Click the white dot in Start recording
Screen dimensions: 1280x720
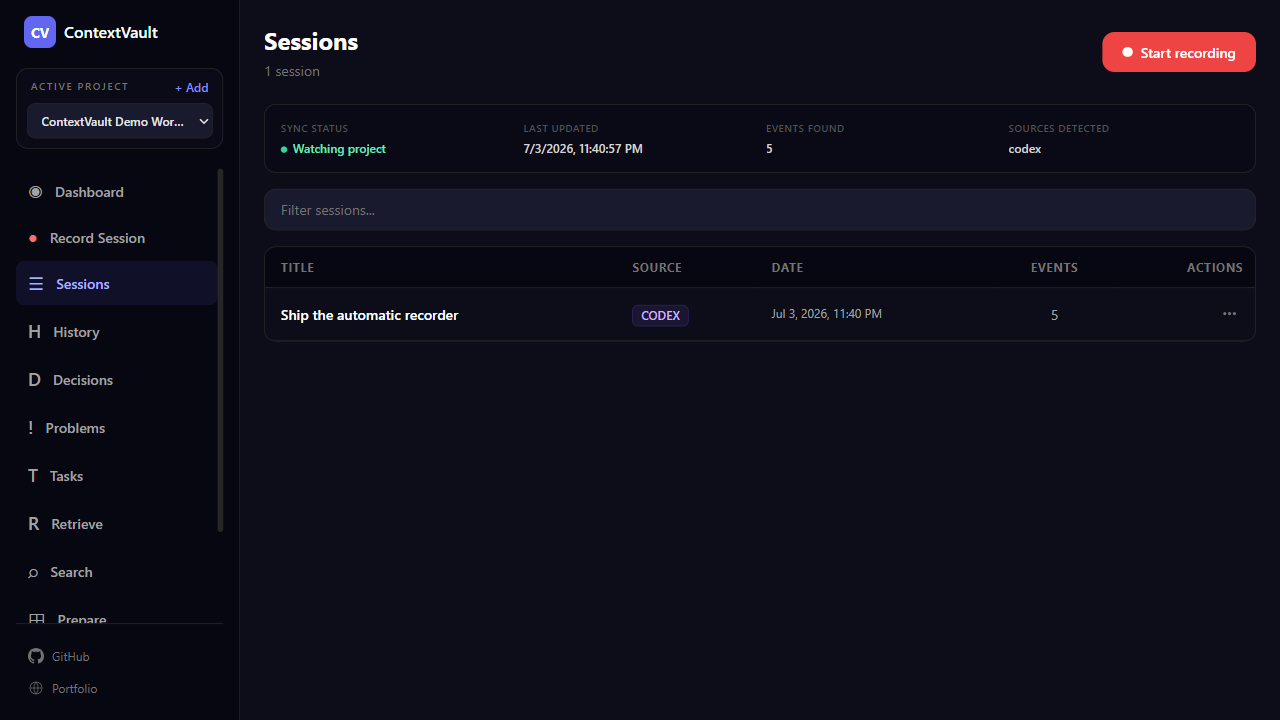point(1127,52)
